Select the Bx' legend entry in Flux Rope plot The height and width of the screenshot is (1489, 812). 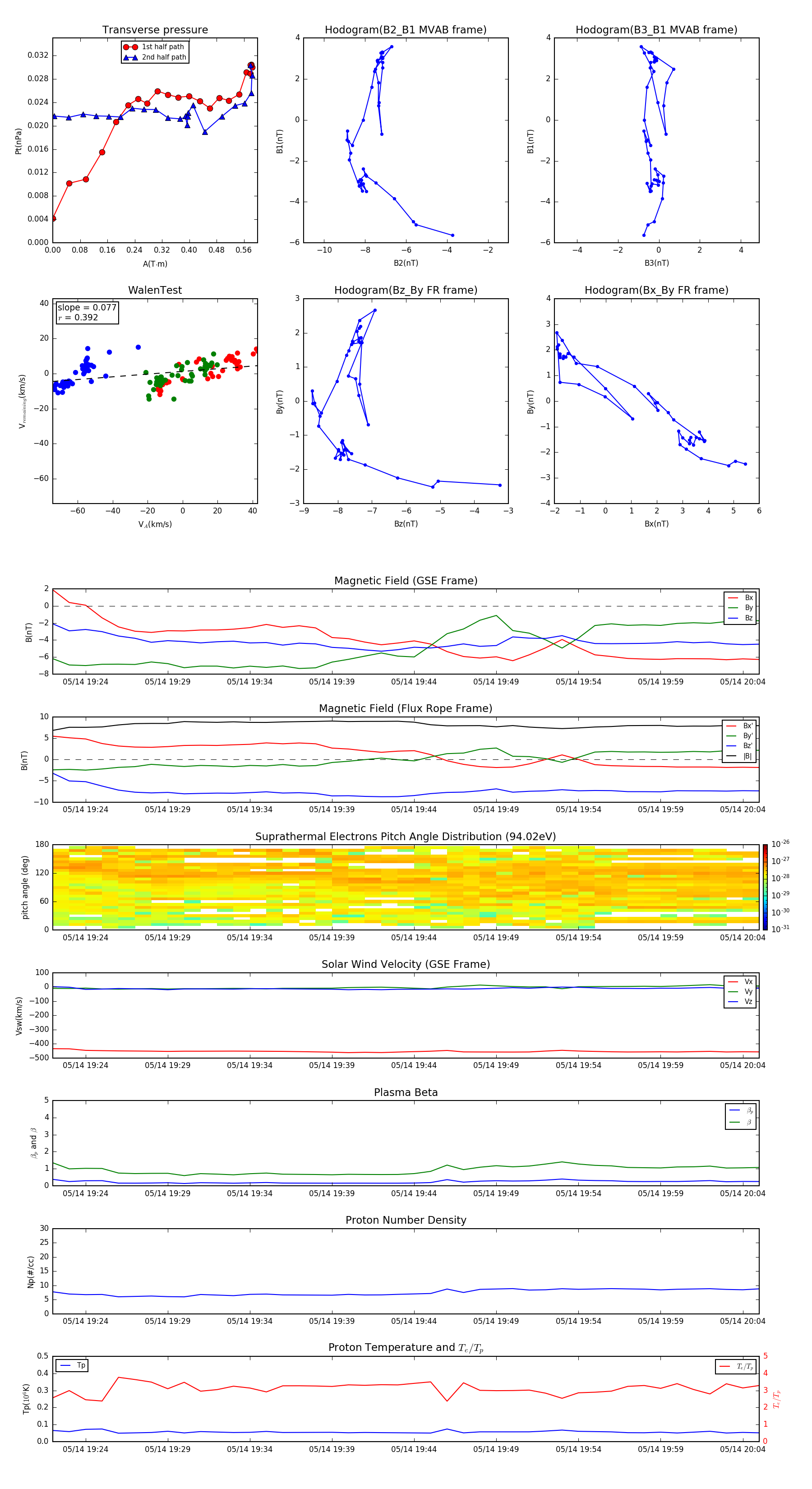pyautogui.click(x=739, y=726)
